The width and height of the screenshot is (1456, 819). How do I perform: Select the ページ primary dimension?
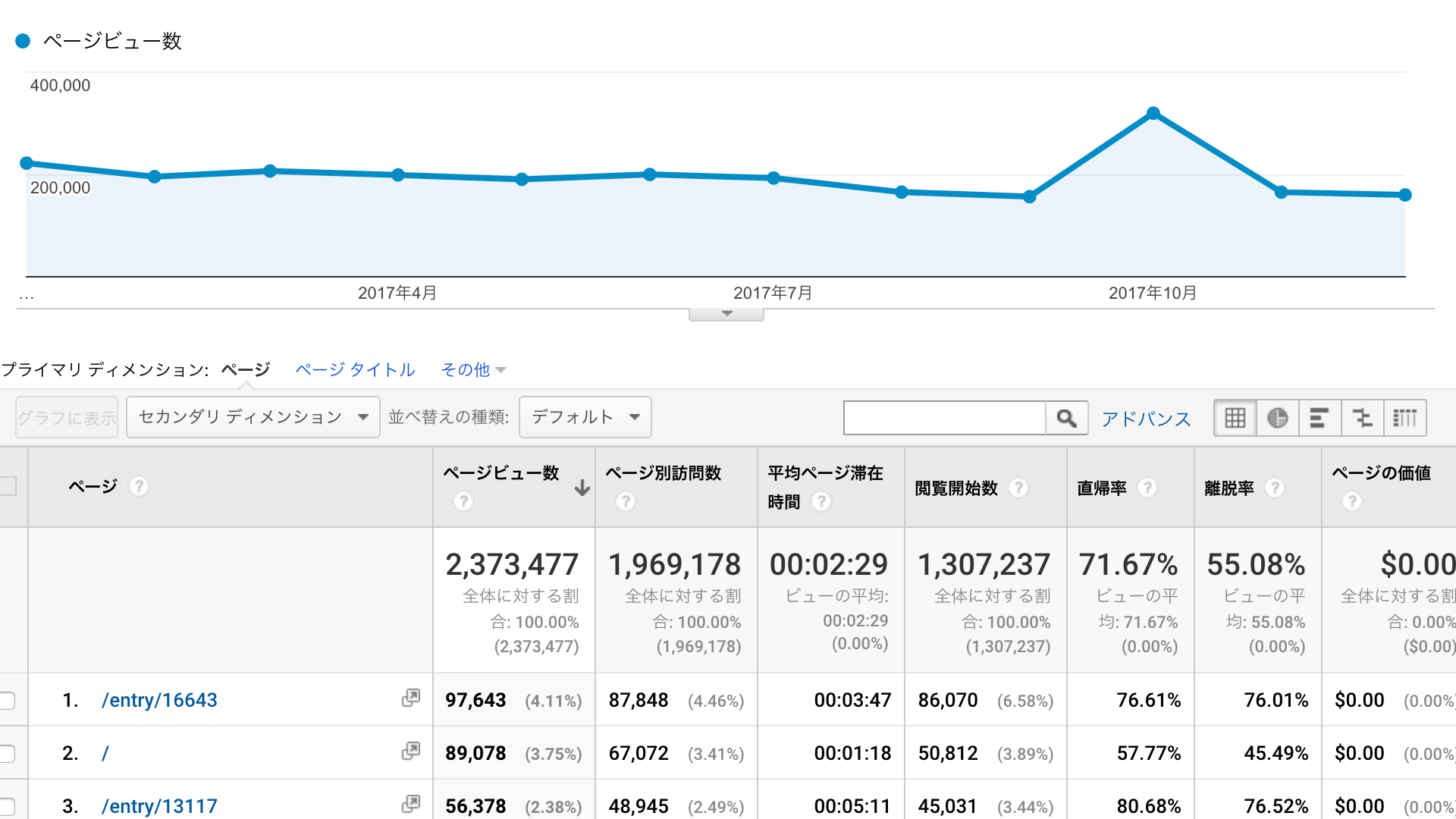coord(246,370)
